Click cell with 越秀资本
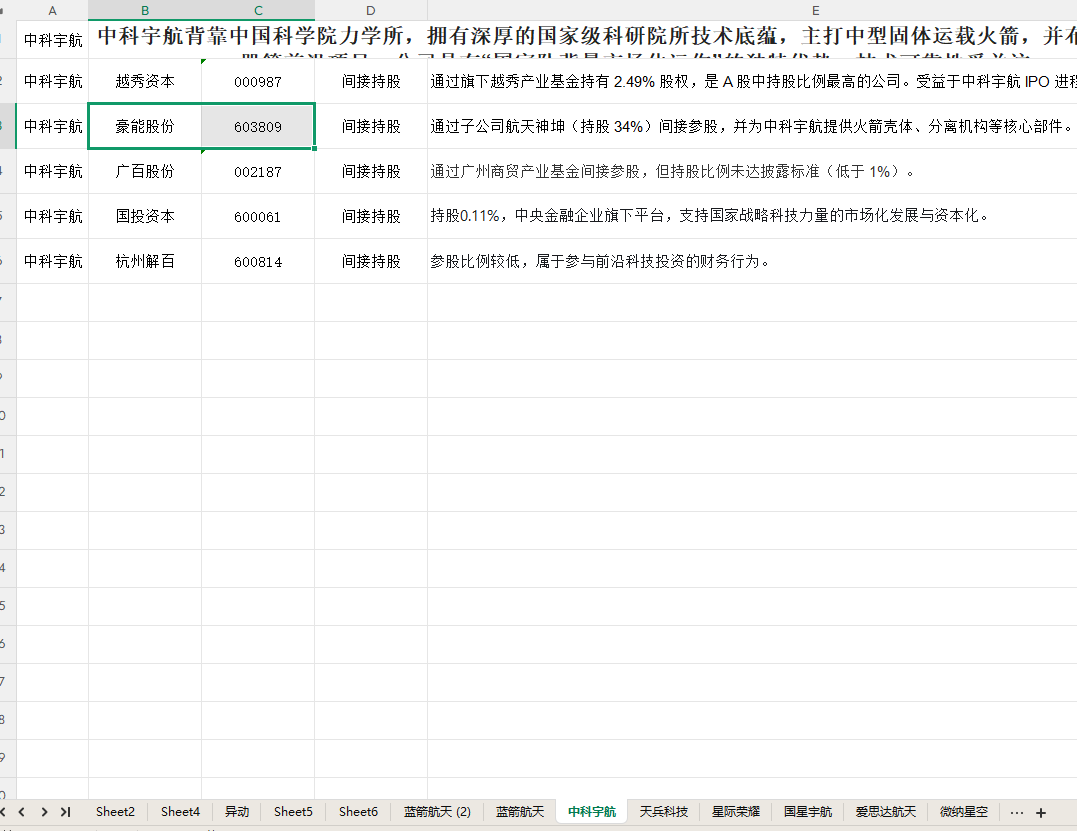The image size is (1077, 831). [x=145, y=82]
